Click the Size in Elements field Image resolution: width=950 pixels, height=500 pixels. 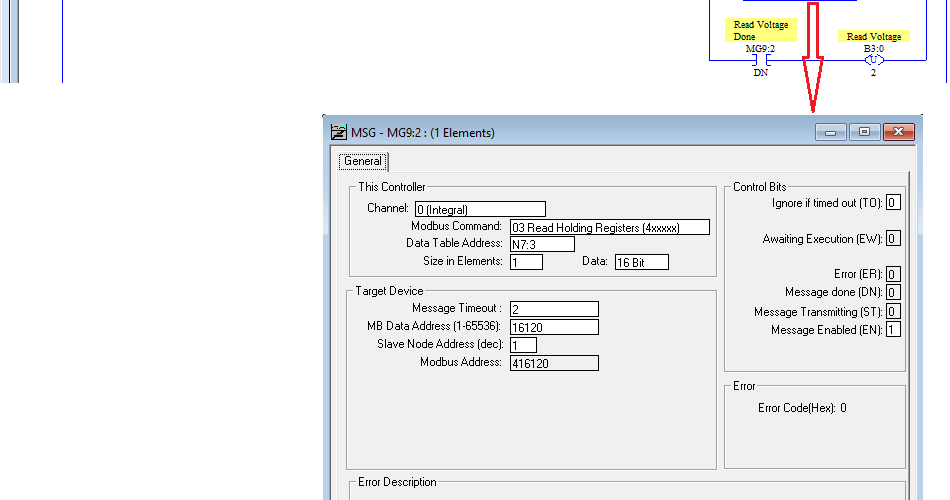(526, 262)
